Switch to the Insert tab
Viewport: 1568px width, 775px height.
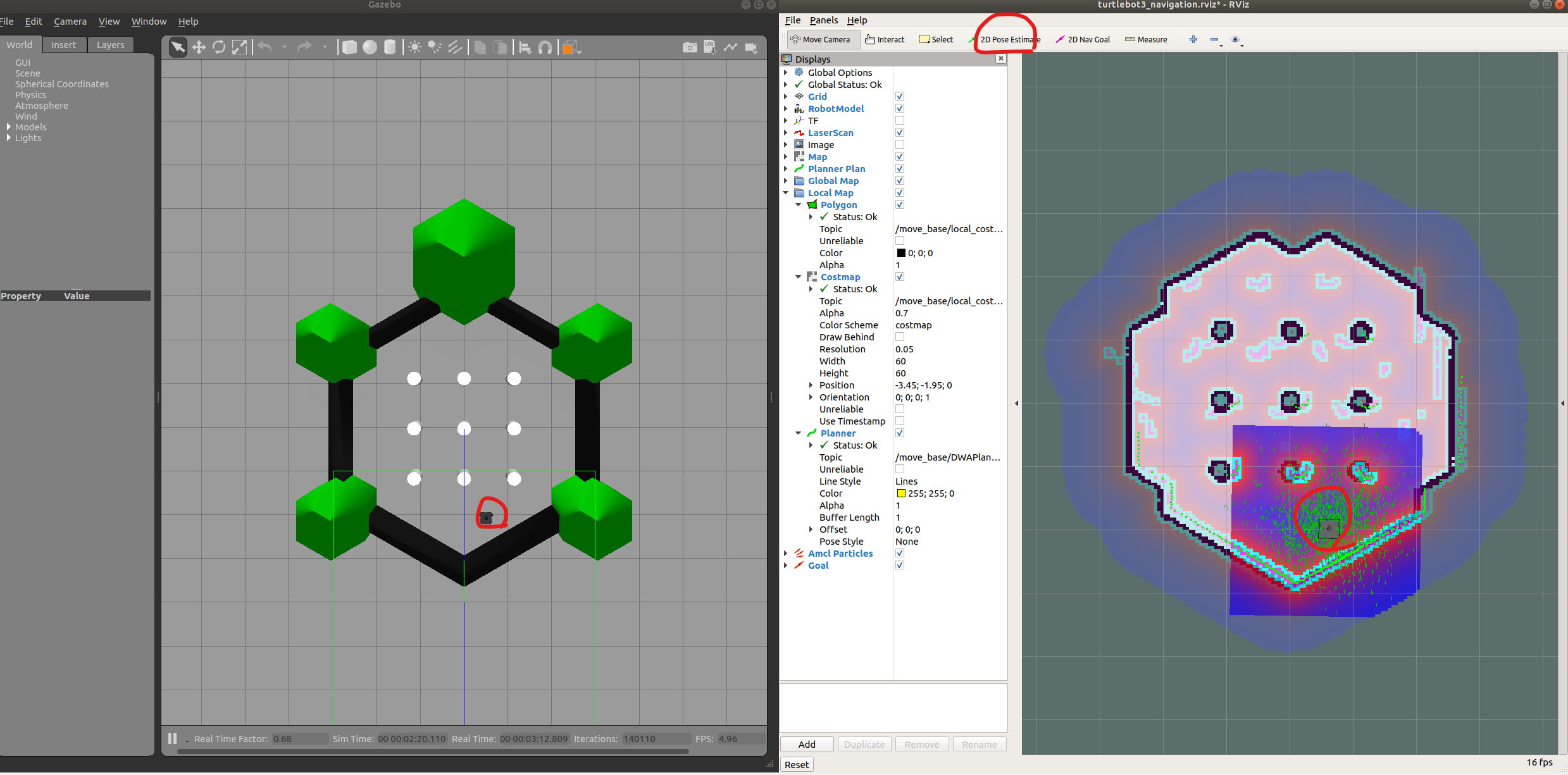point(63,45)
